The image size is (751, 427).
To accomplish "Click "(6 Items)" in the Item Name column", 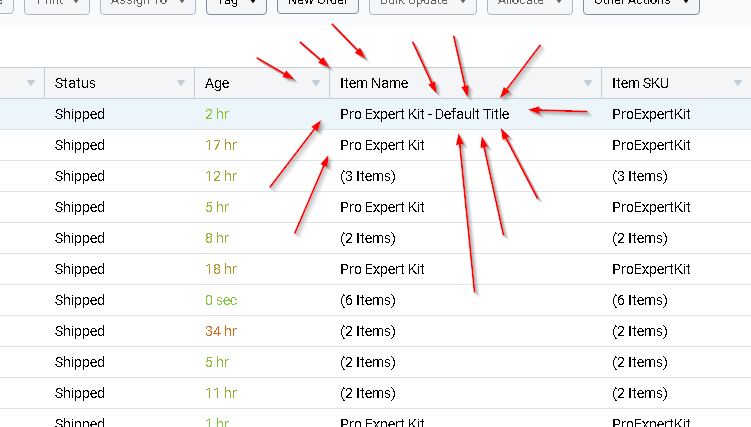I will pyautogui.click(x=368, y=300).
